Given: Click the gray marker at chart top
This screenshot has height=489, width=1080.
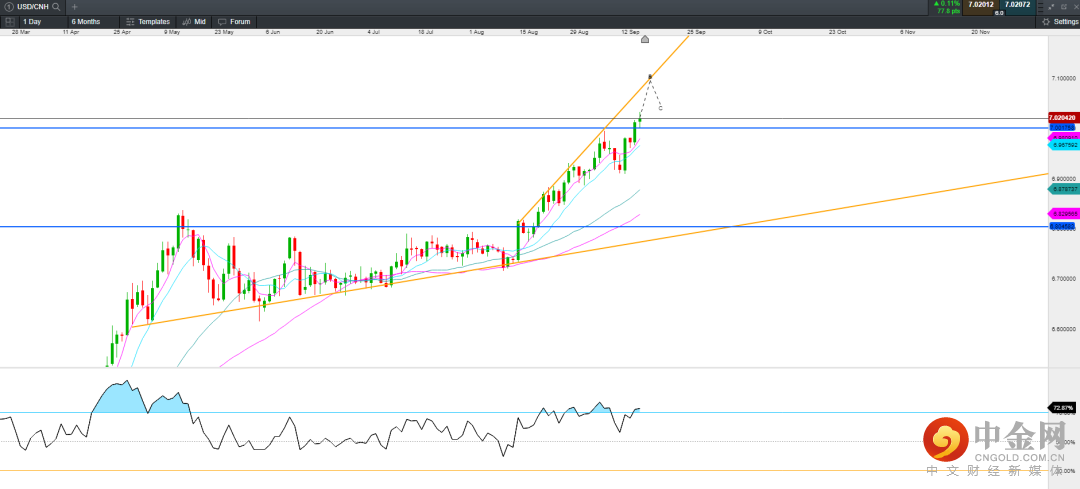Looking at the screenshot, I should (x=645, y=39).
